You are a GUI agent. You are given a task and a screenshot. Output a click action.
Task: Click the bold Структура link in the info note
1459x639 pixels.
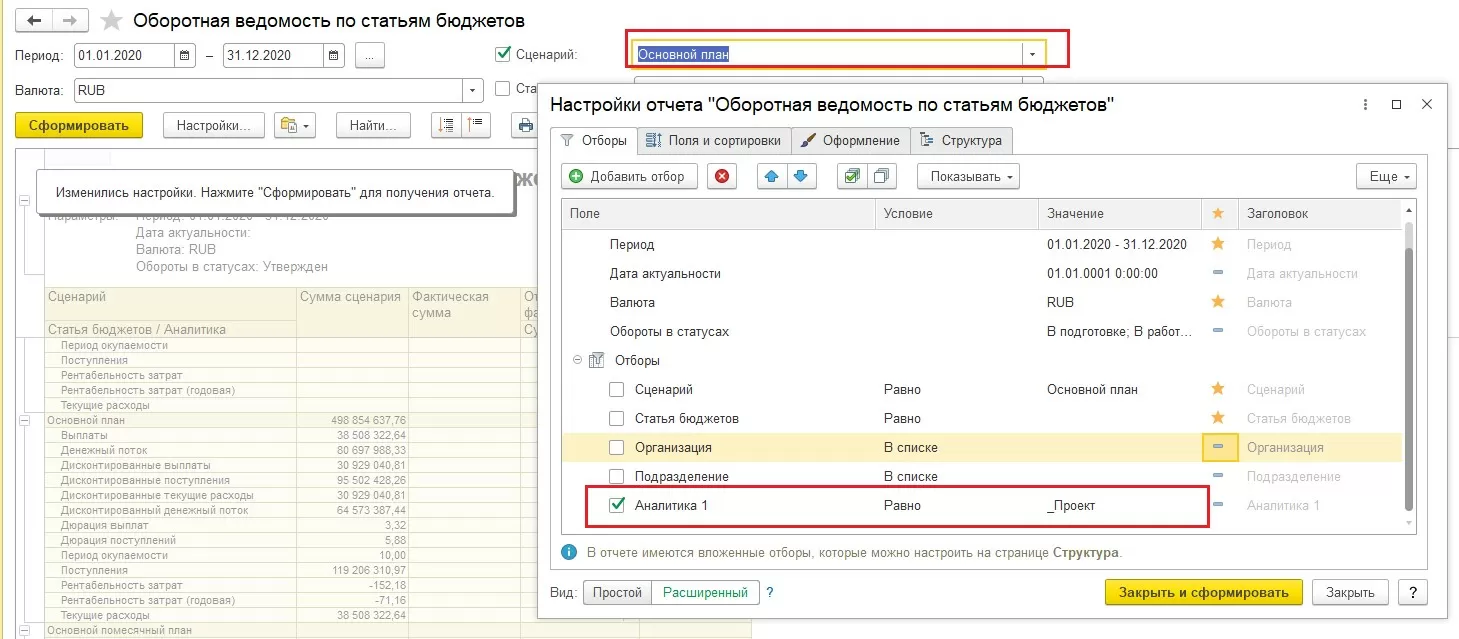click(x=1086, y=551)
